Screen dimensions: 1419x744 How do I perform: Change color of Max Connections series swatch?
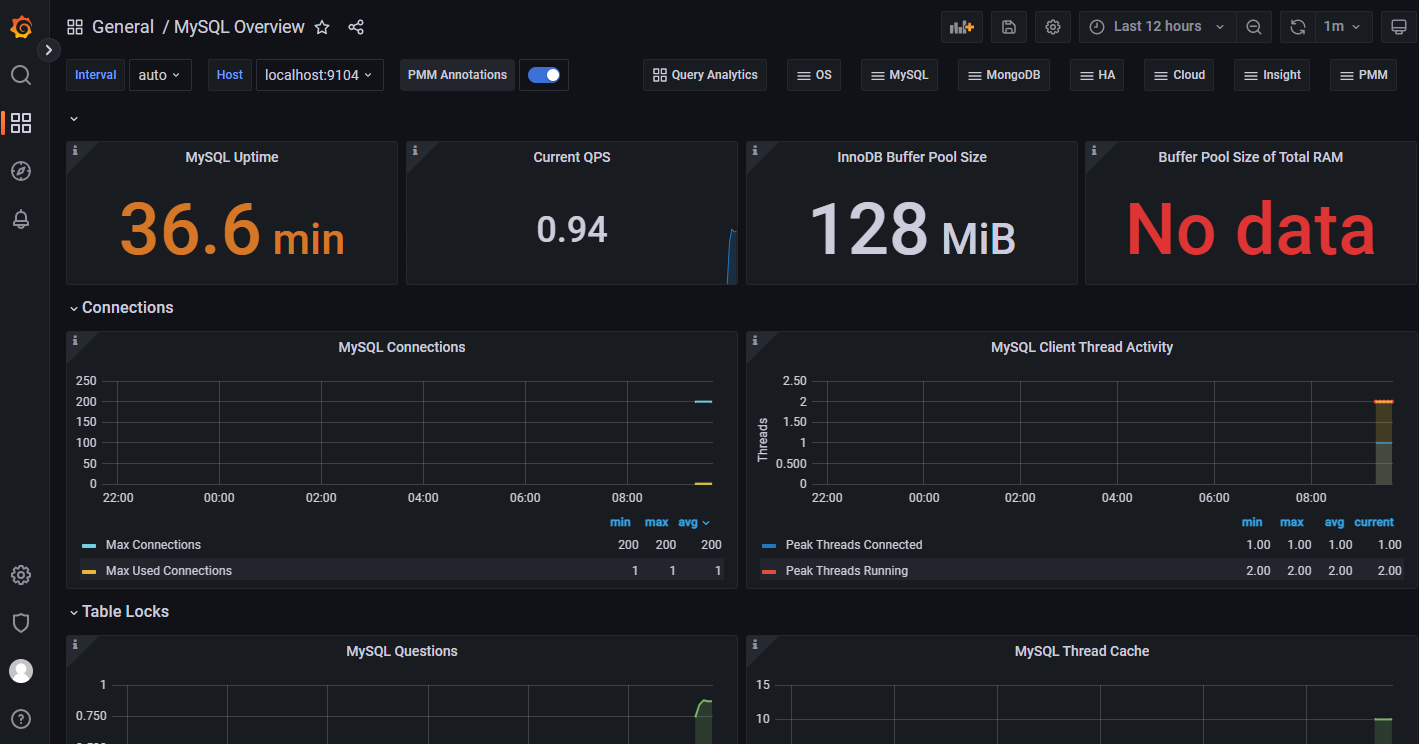click(89, 546)
